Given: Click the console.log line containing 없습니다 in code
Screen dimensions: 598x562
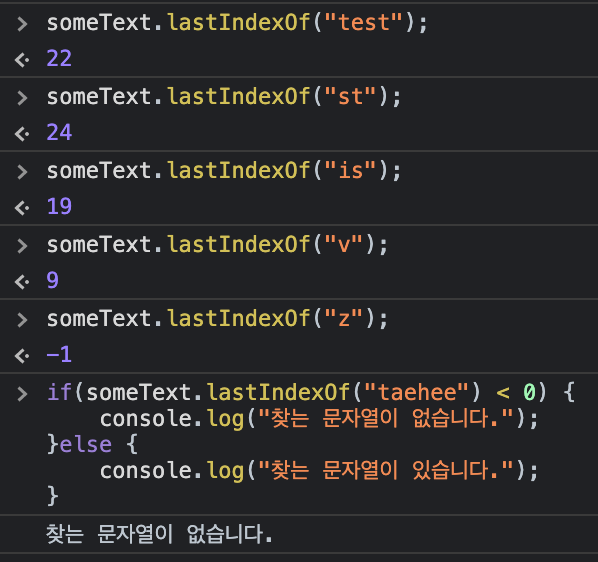Looking at the screenshot, I should [319, 419].
